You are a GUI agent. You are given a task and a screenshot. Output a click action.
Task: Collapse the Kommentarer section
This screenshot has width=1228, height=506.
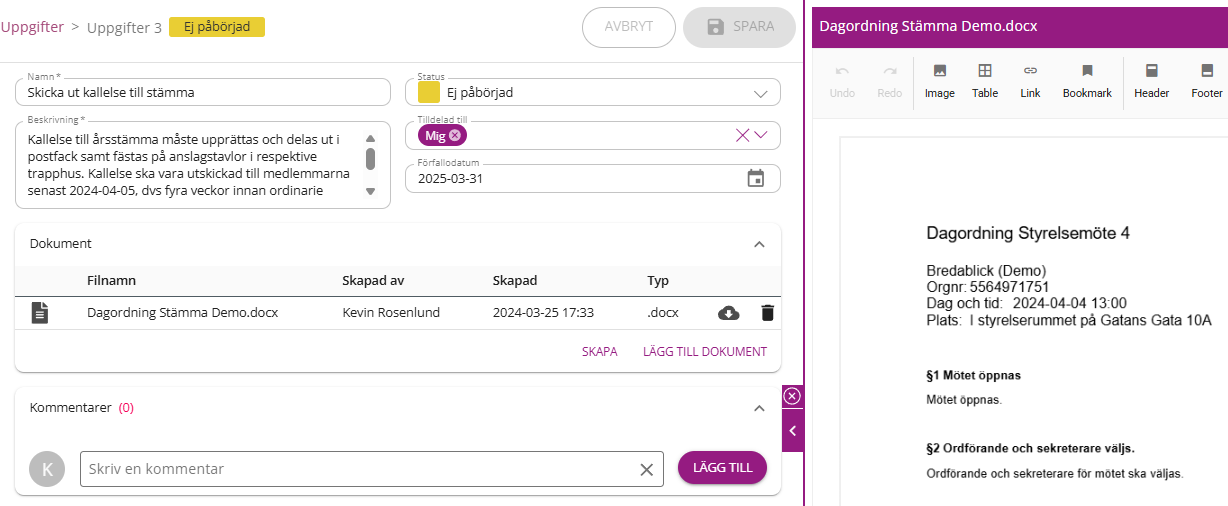(759, 408)
